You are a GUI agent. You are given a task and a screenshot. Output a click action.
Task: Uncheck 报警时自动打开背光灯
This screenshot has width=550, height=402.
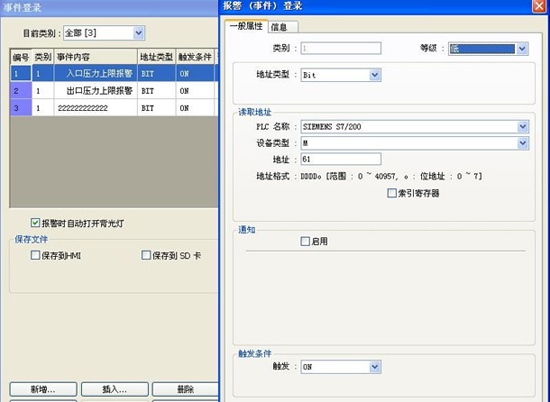pos(35,223)
